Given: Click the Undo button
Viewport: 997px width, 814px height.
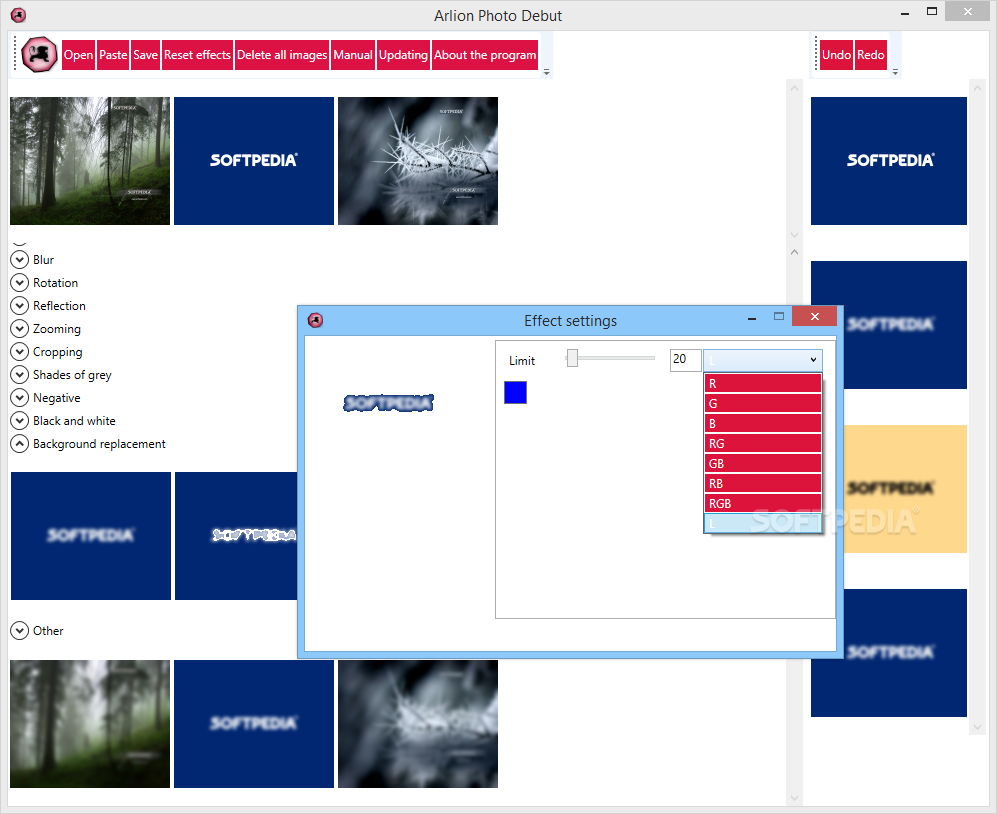Looking at the screenshot, I should (836, 55).
